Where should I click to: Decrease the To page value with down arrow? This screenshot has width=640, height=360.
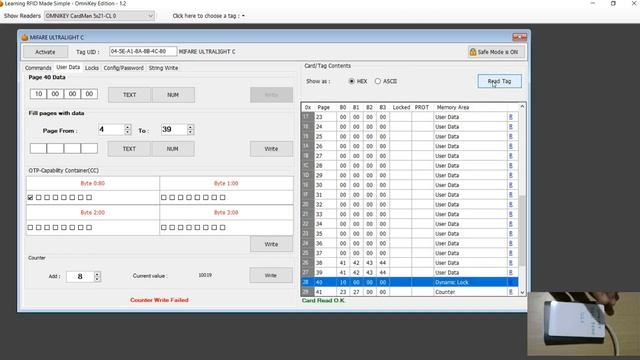pos(190,132)
